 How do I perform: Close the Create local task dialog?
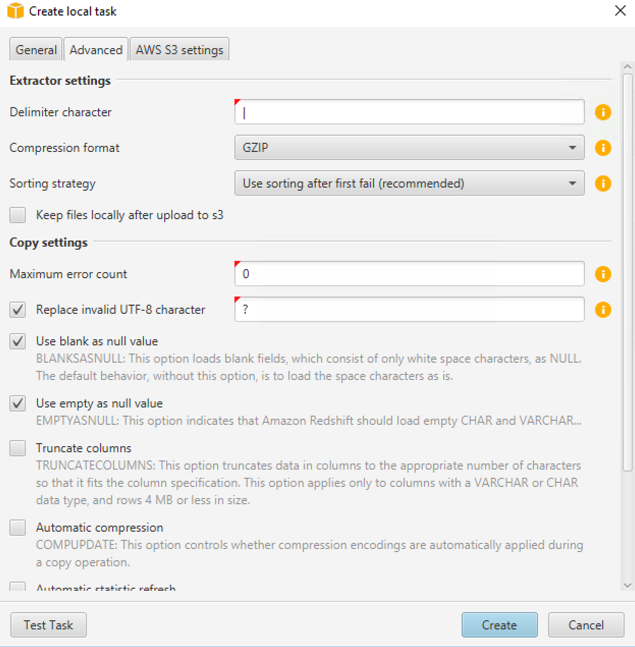620,11
